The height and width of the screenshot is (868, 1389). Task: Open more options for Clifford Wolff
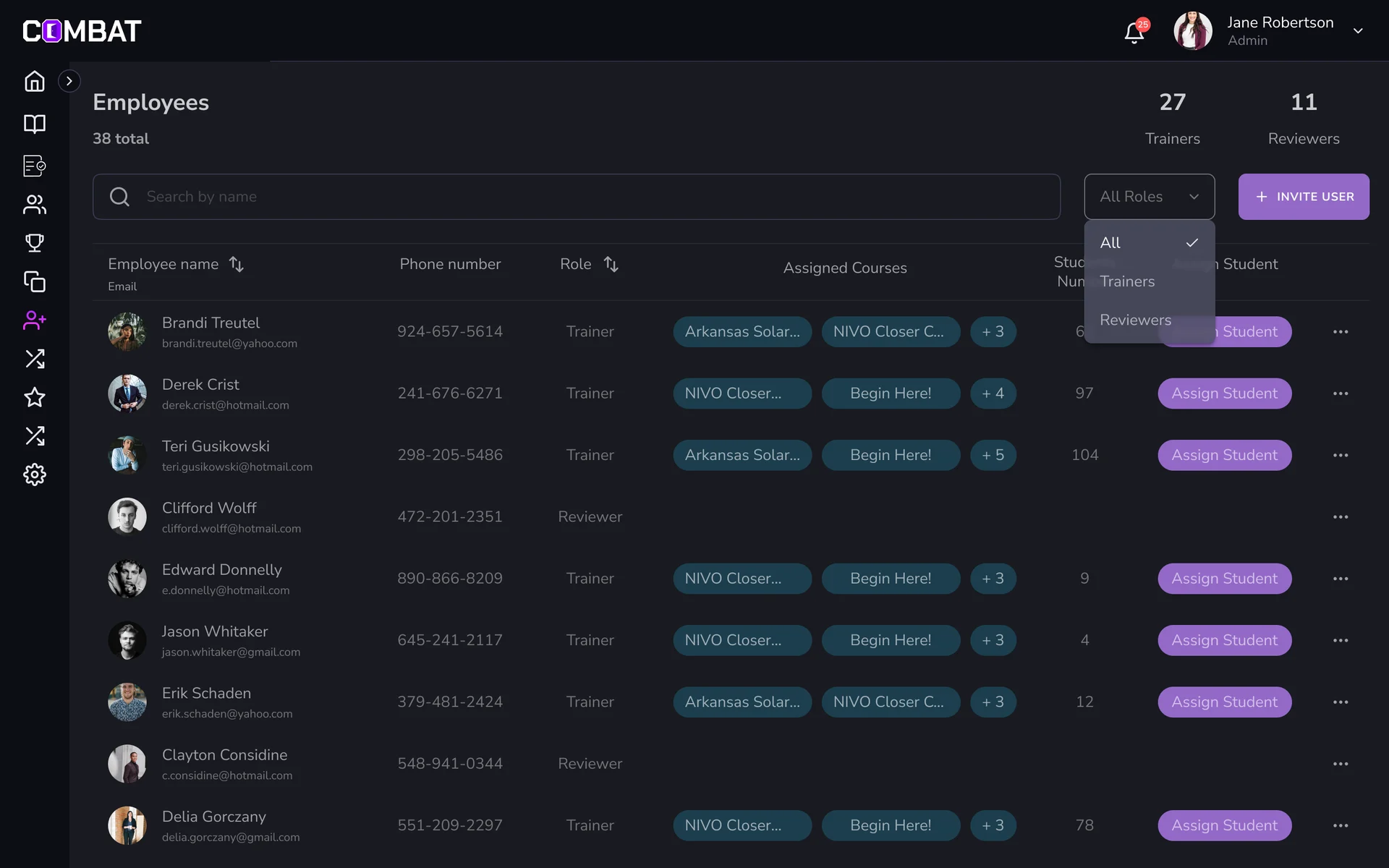tap(1341, 517)
